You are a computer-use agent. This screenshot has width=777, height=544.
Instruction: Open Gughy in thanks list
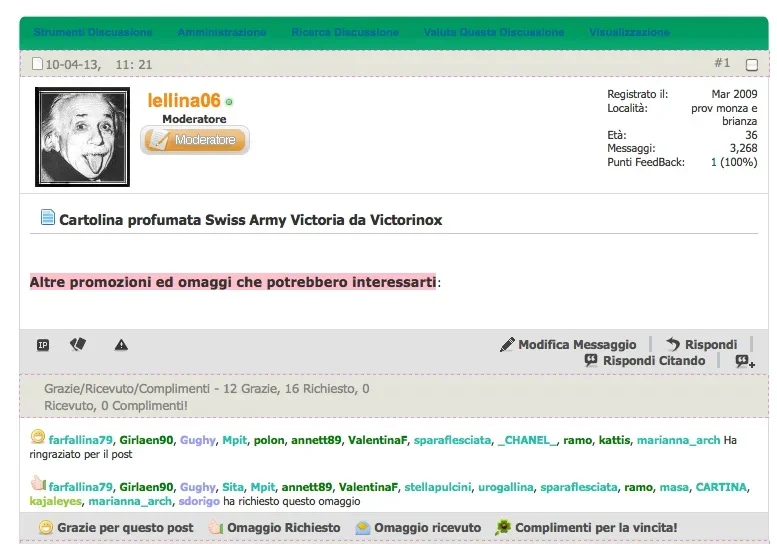click(x=198, y=440)
